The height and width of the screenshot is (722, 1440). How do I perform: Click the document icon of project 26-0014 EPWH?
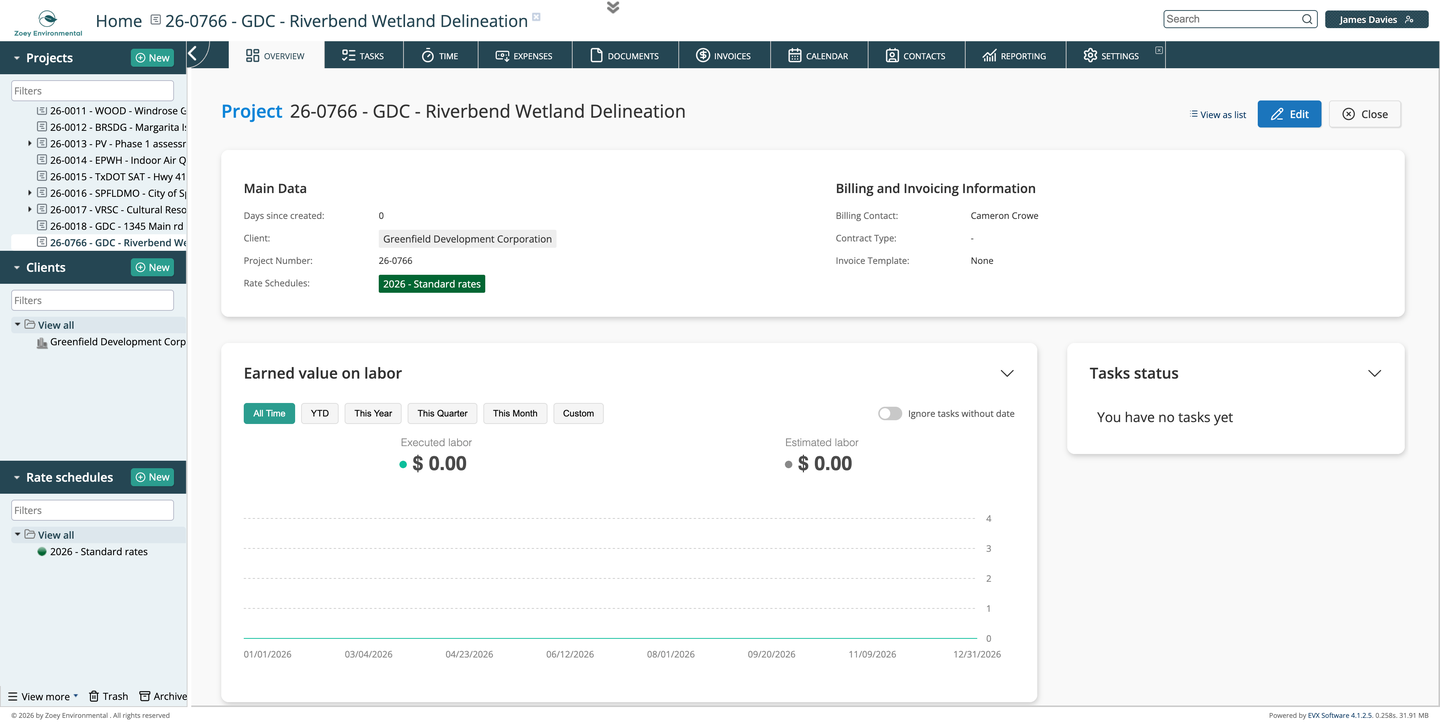tap(42, 160)
